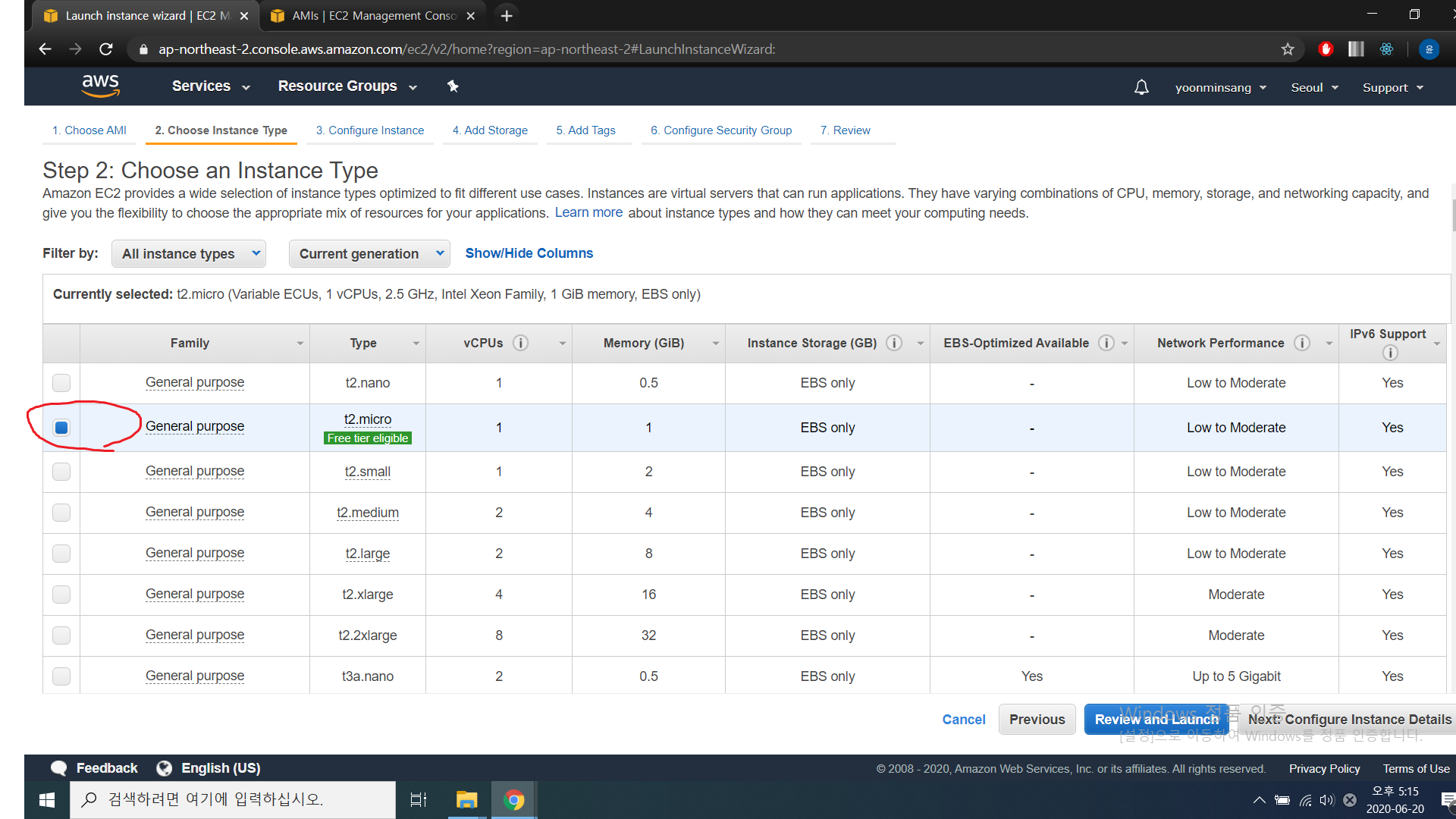Click the vCPUs column info icon
The height and width of the screenshot is (819, 1456).
point(520,344)
